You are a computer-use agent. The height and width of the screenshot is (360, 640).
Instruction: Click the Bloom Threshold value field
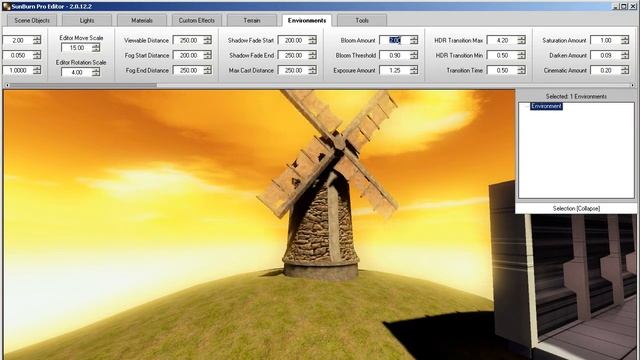click(394, 55)
